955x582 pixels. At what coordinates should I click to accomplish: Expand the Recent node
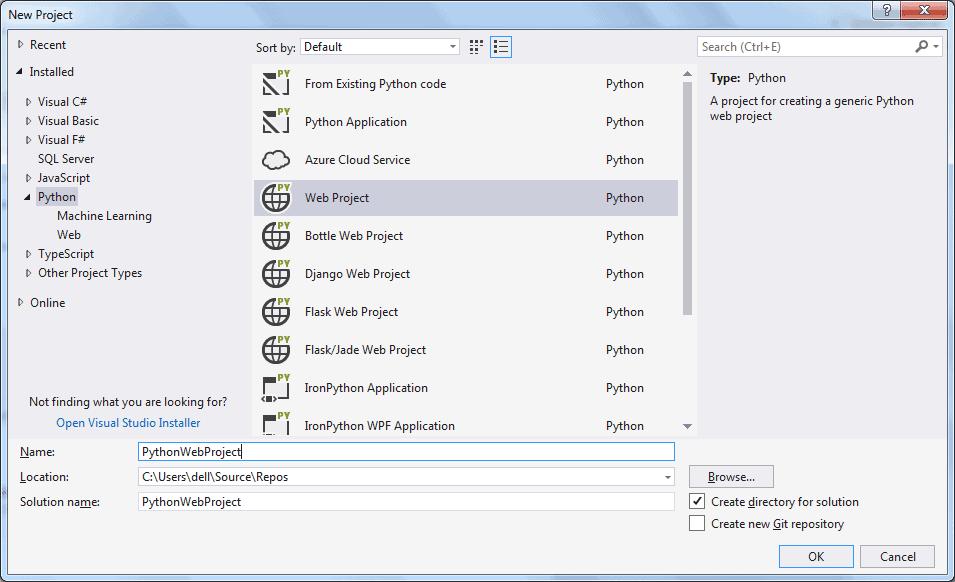20,44
